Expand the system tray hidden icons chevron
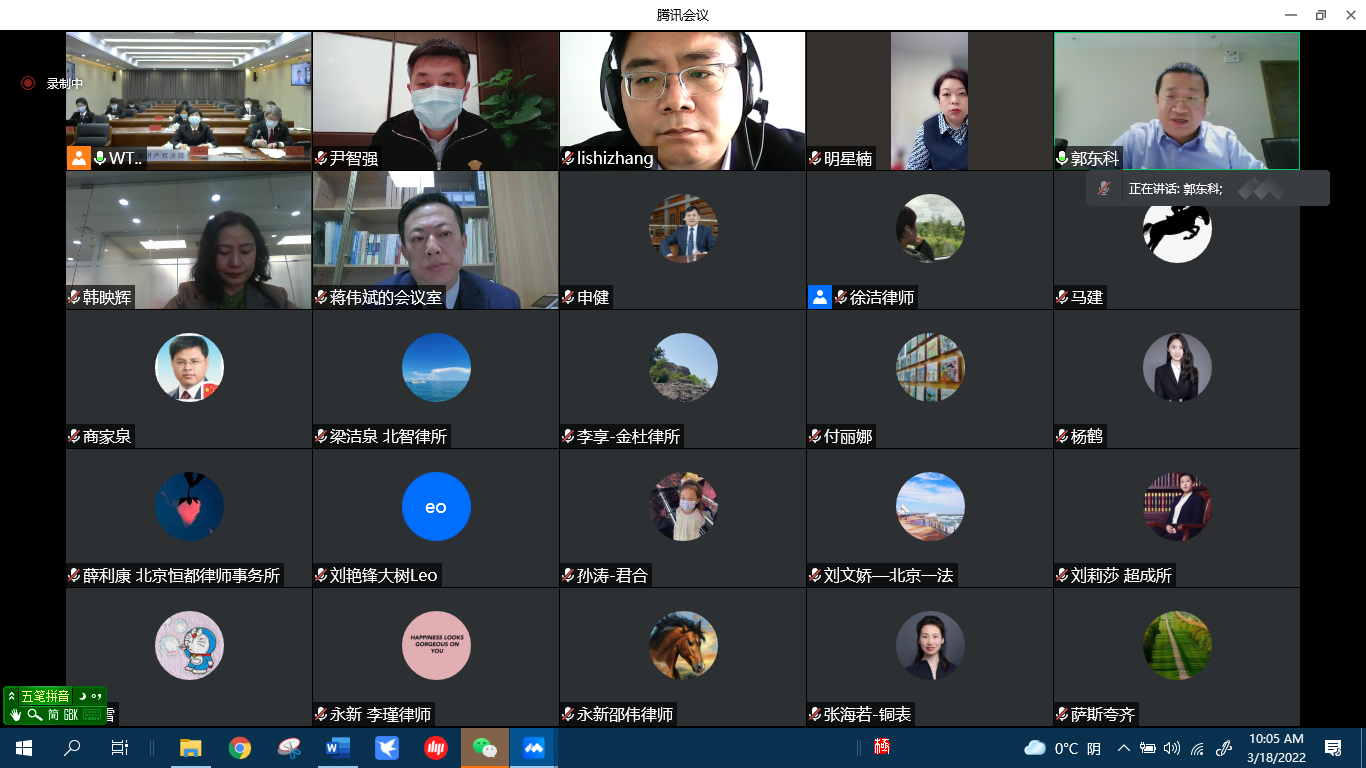The height and width of the screenshot is (768, 1366). [x=1123, y=748]
